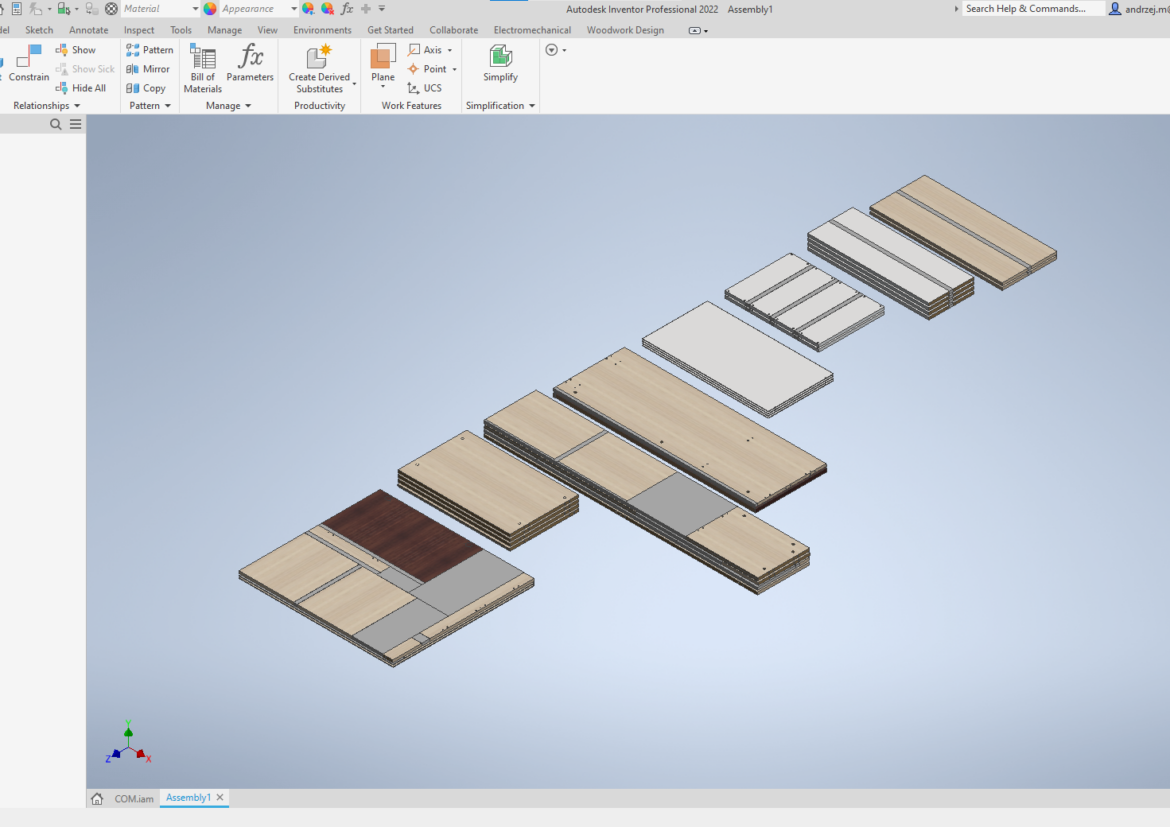Click the Mirror components tool
The image size is (1170, 827).
tap(148, 69)
